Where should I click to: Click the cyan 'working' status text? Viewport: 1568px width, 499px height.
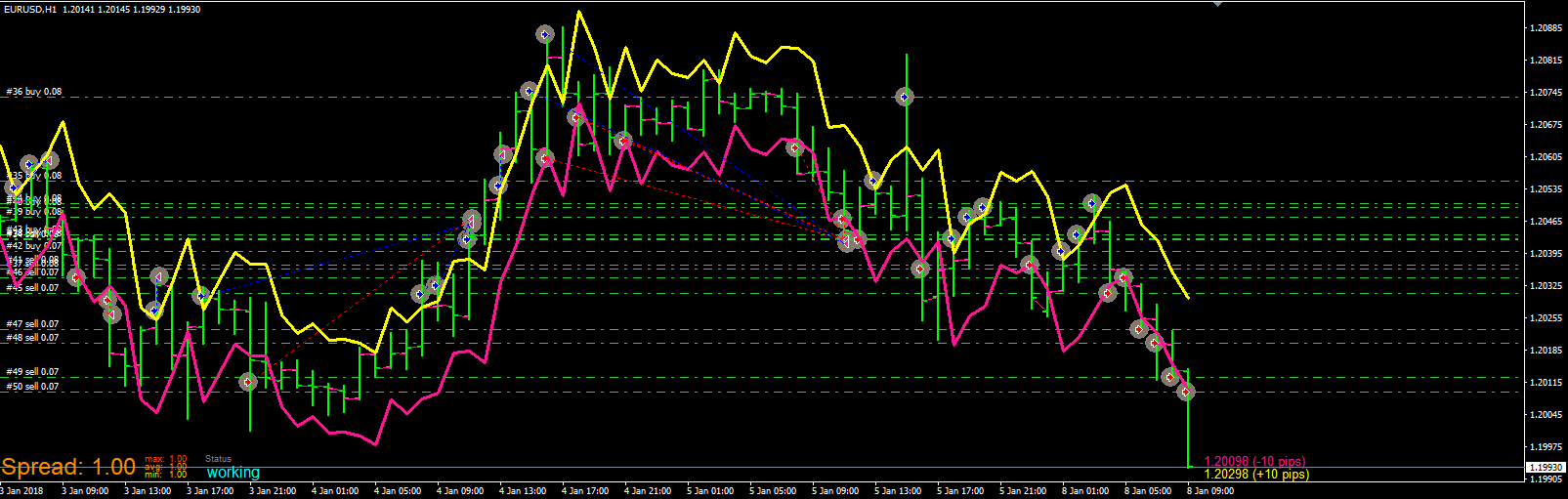233,473
